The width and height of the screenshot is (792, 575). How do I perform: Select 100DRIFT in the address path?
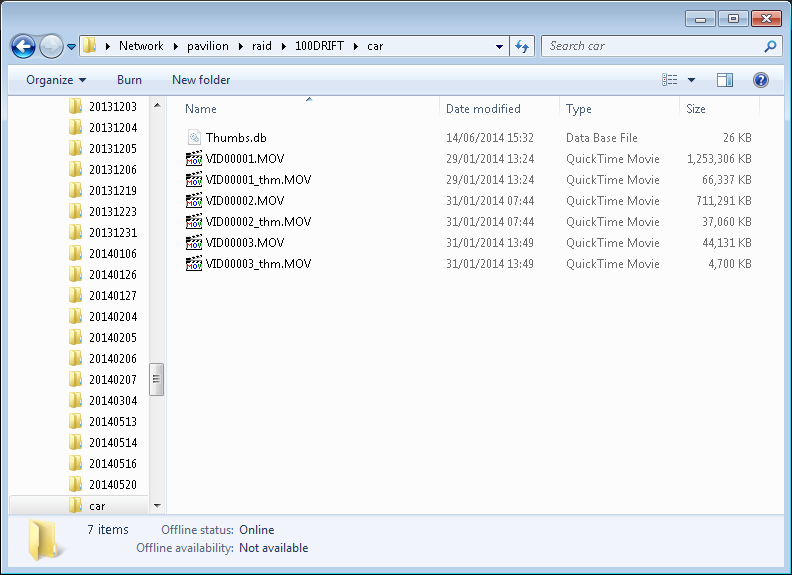319,46
